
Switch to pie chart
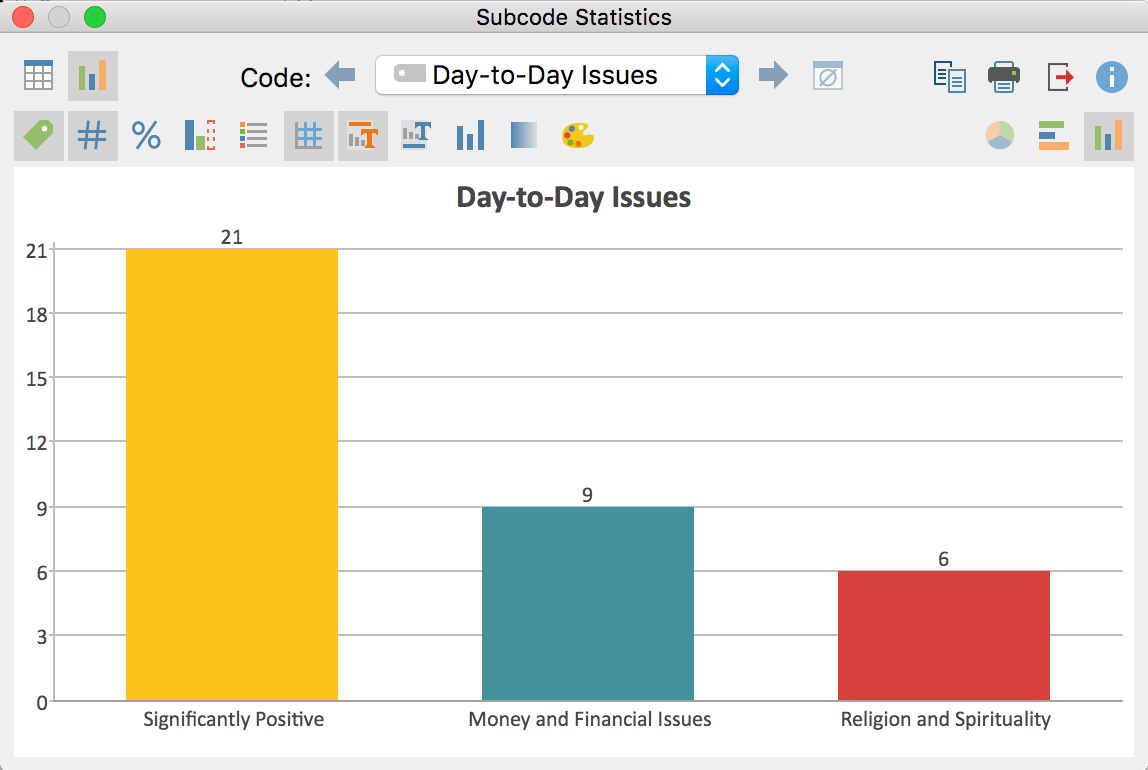pyautogui.click(x=1000, y=136)
